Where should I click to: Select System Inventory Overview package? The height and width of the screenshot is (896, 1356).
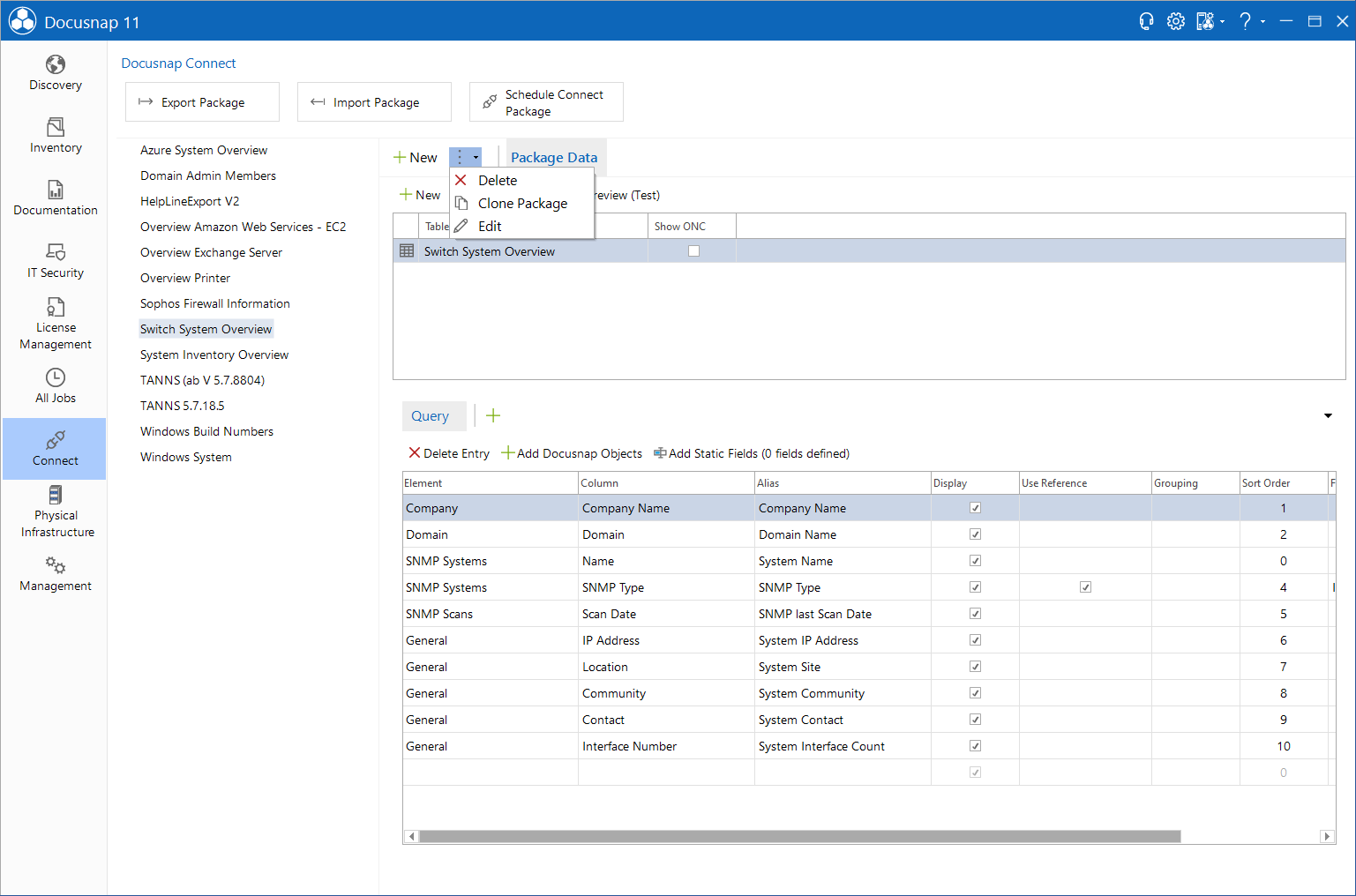tap(214, 355)
